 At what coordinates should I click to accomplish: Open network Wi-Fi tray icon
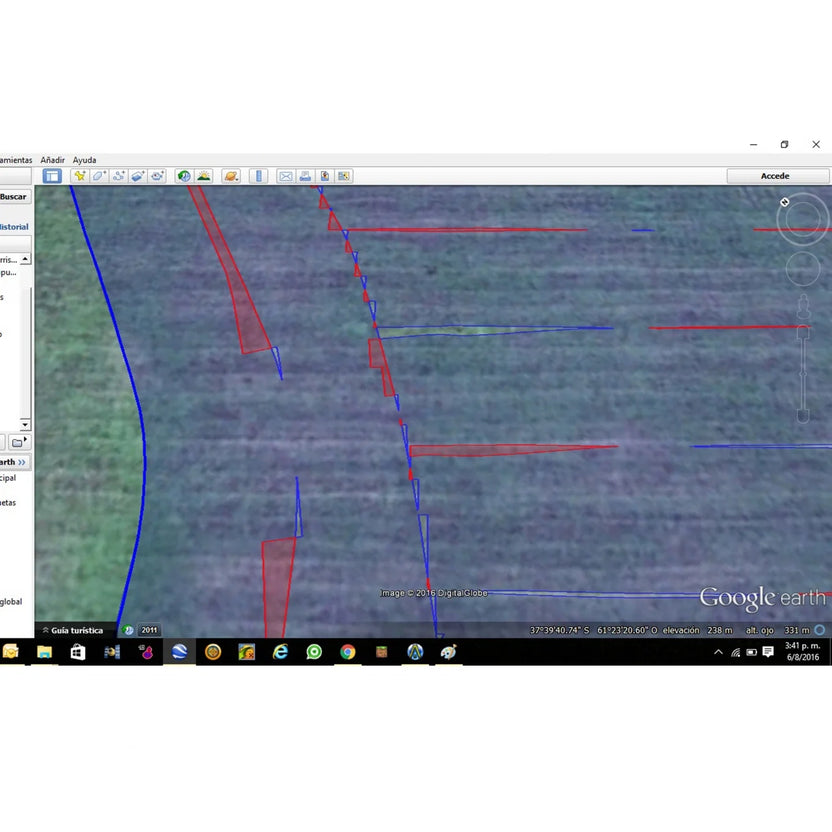pos(735,652)
